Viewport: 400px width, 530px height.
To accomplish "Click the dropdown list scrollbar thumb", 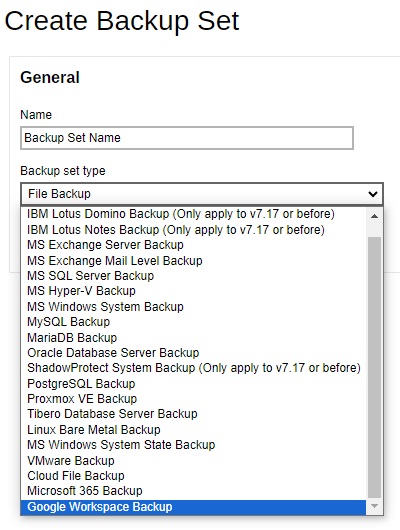I will click(374, 368).
